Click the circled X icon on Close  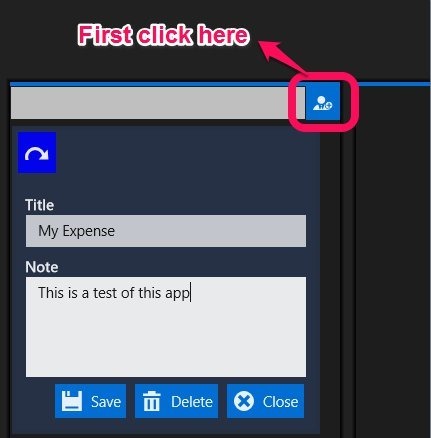click(x=244, y=401)
